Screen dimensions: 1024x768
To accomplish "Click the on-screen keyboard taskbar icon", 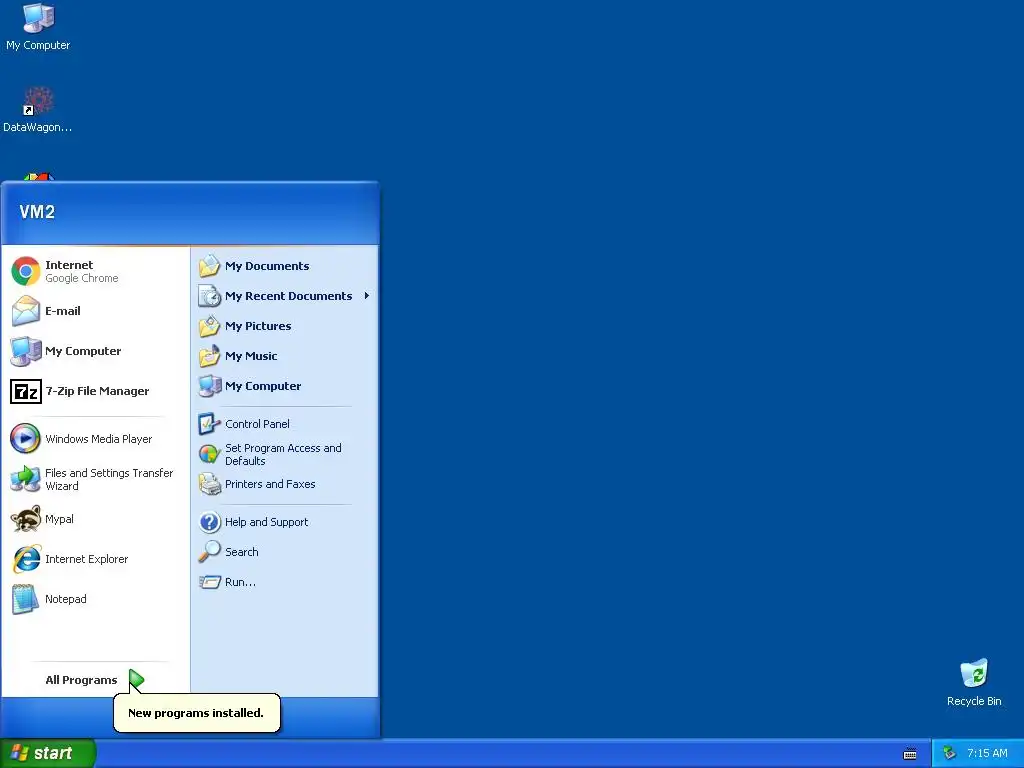I will pos(910,754).
